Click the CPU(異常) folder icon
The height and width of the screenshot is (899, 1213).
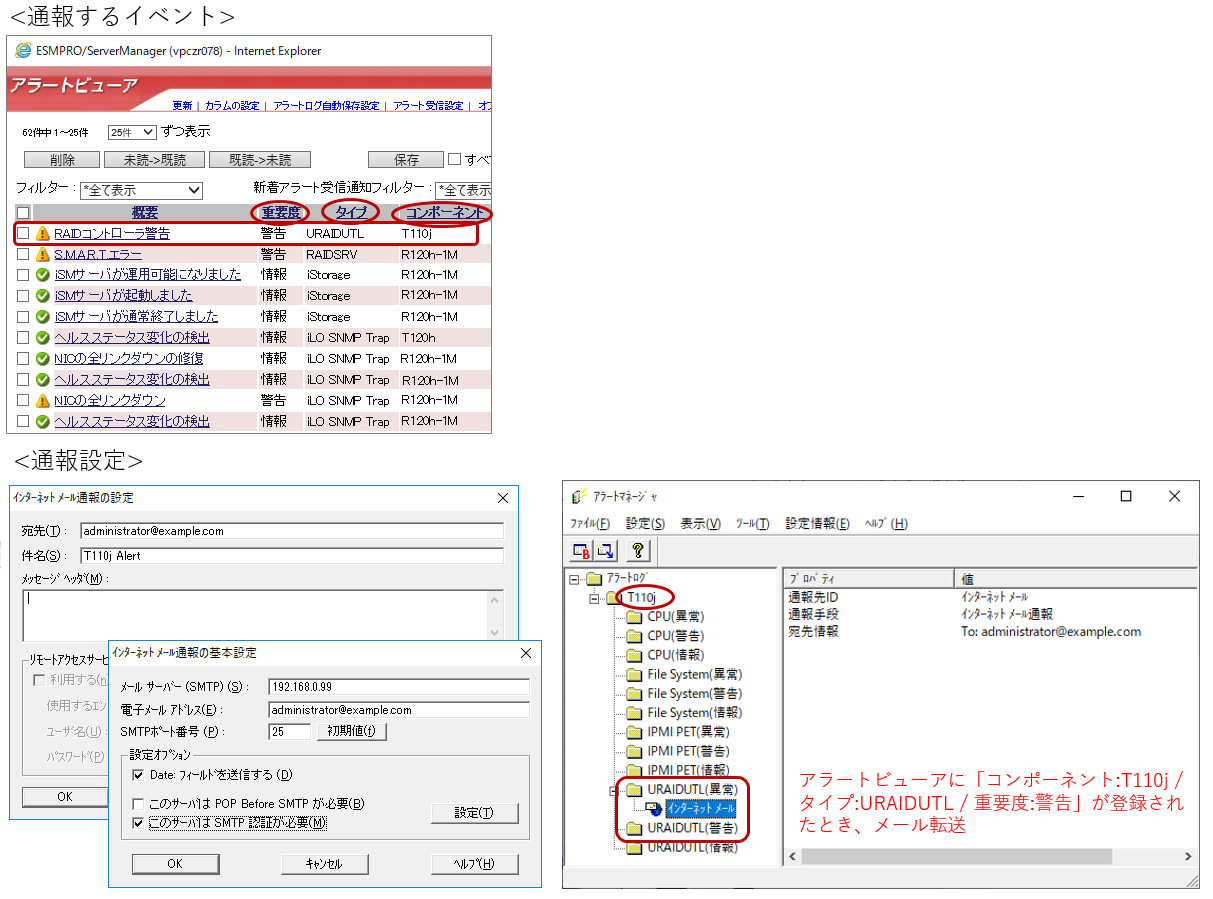point(634,617)
